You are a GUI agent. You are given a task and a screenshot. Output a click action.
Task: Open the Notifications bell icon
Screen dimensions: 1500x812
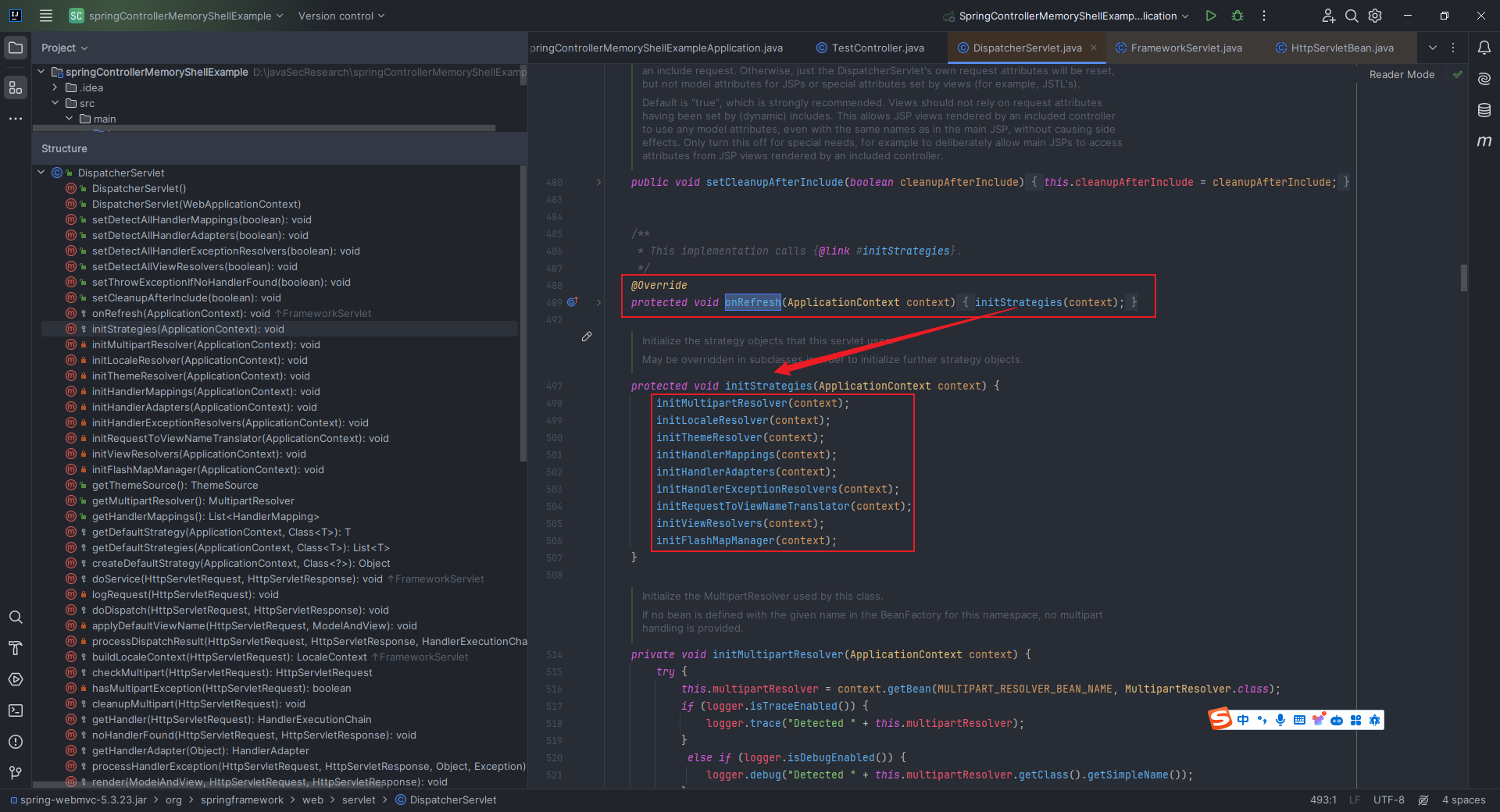coord(1484,48)
